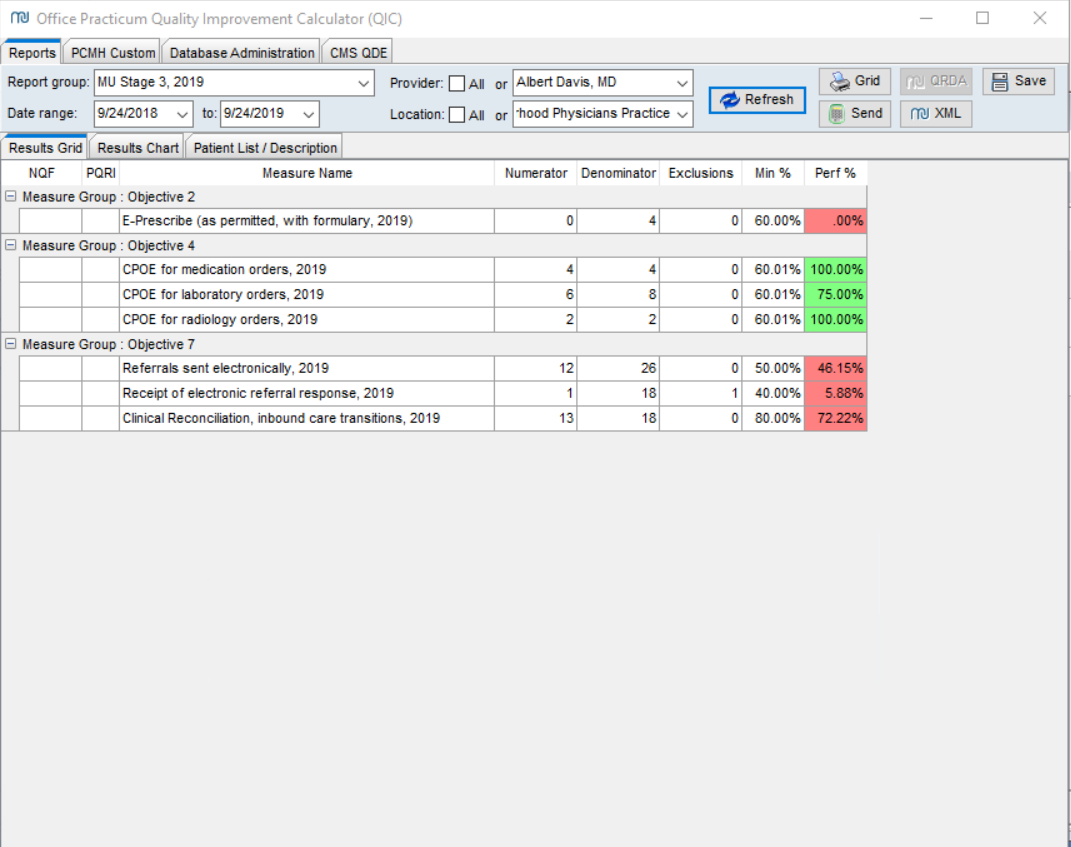
Task: Collapse Measure Group Objective 2
Action: 10,197
